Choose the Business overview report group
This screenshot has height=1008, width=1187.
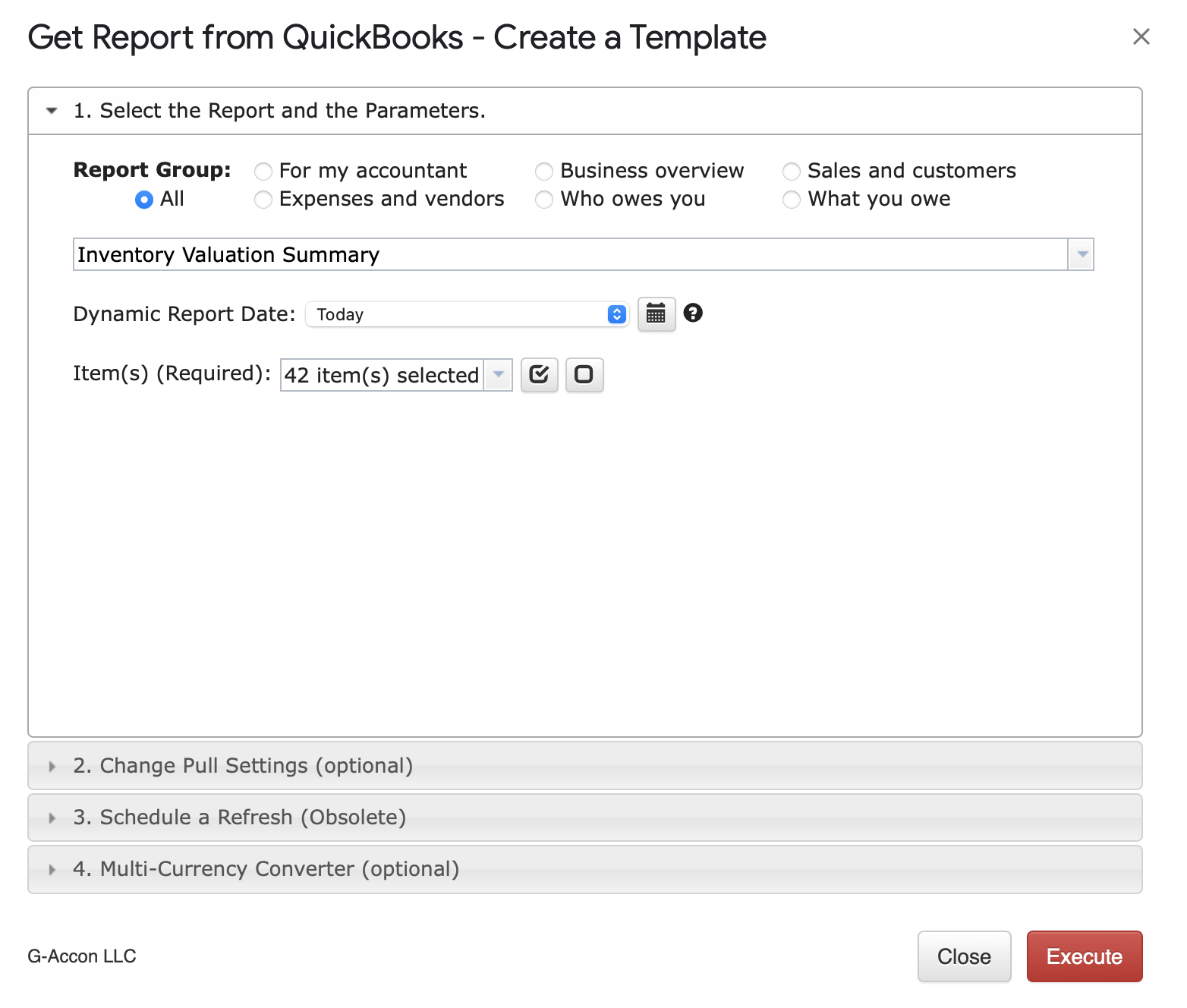[x=544, y=172]
